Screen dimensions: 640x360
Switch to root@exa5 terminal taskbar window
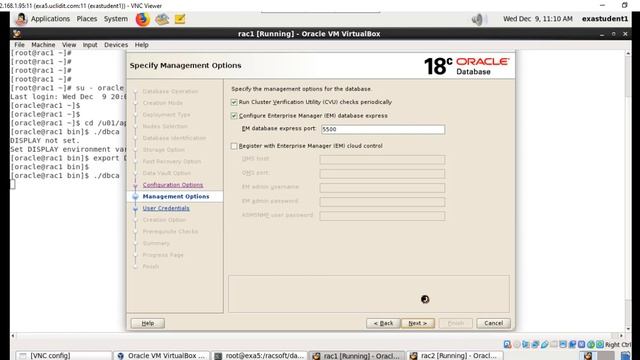(259, 356)
